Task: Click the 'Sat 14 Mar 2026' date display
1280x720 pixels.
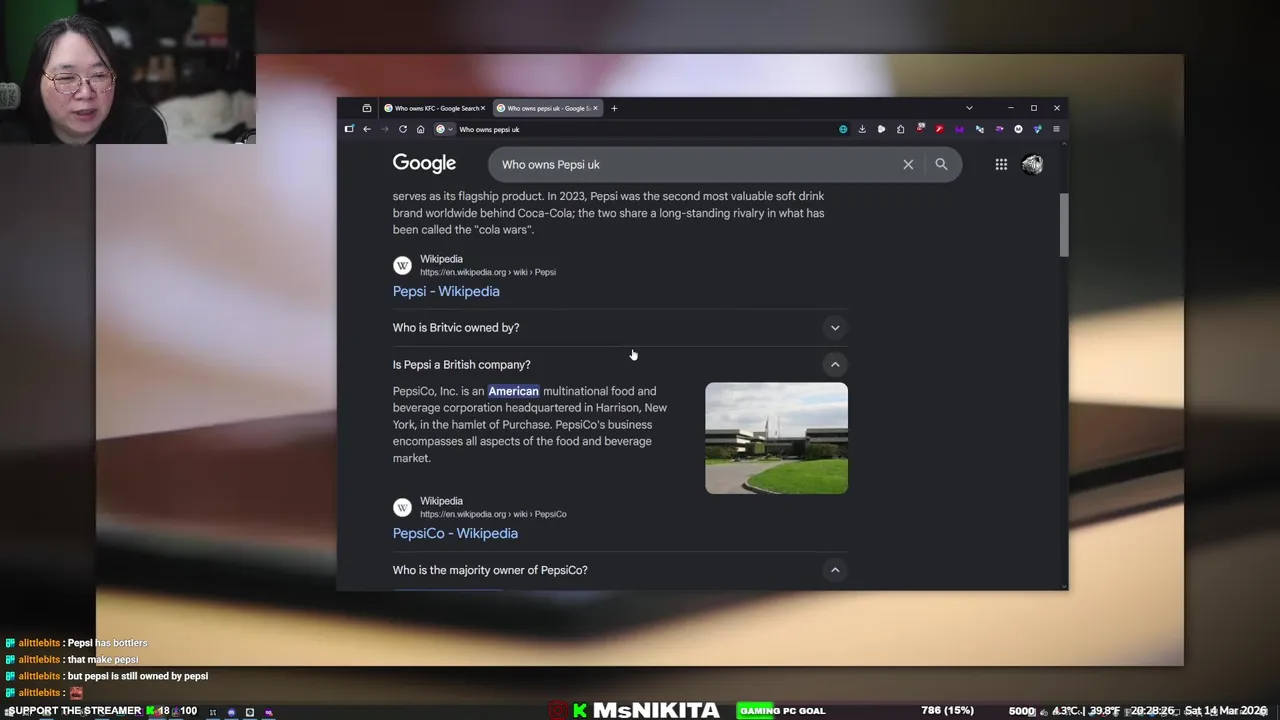Action: pos(1225,711)
